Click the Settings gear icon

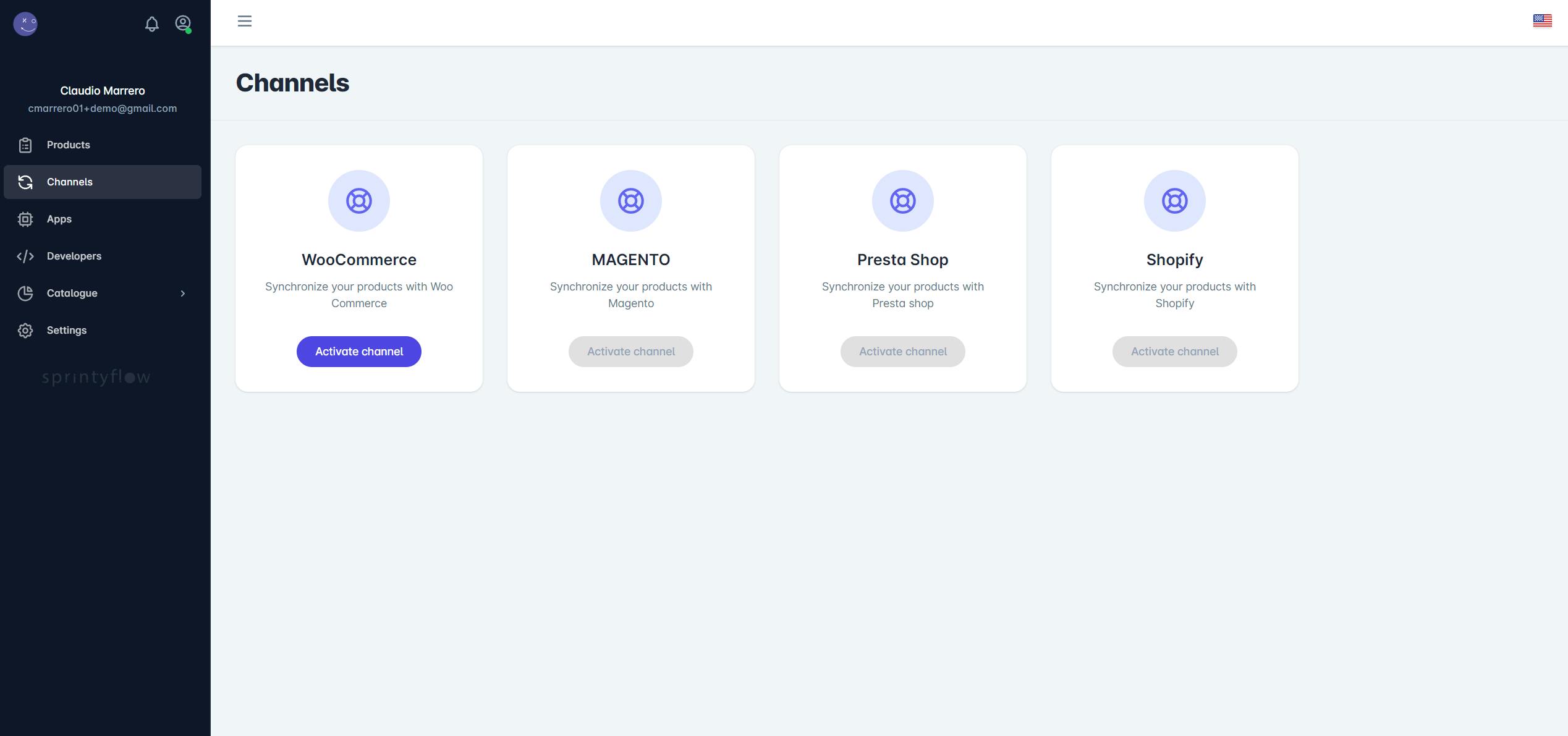25,331
